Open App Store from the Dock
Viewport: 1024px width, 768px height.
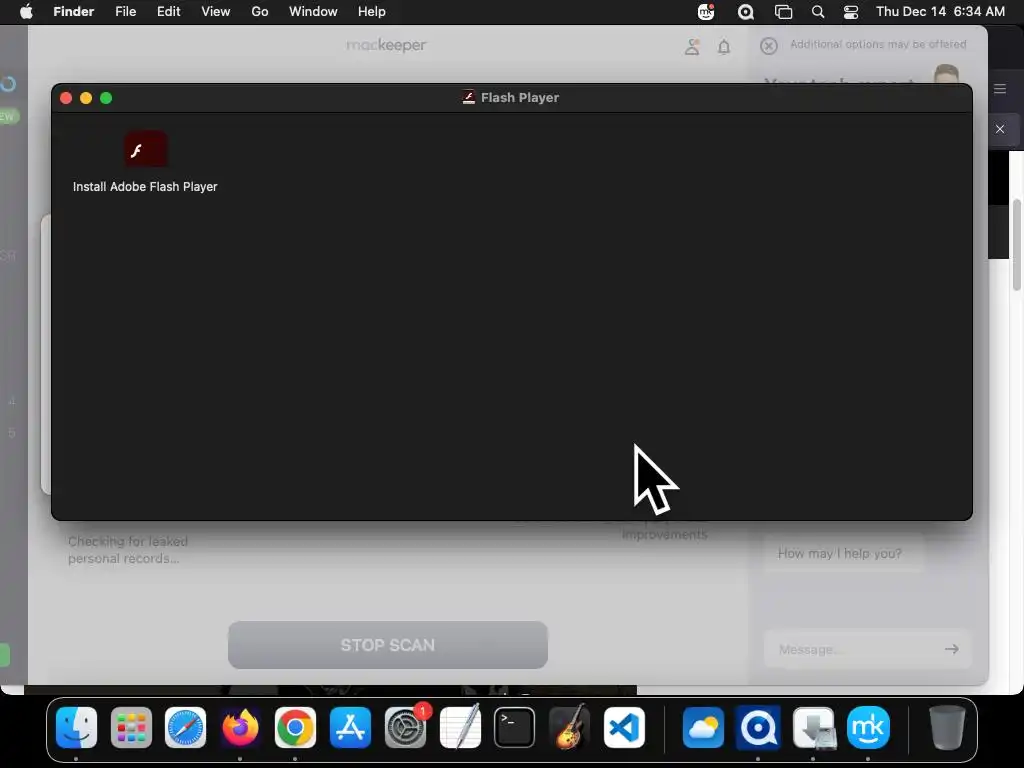coord(350,728)
